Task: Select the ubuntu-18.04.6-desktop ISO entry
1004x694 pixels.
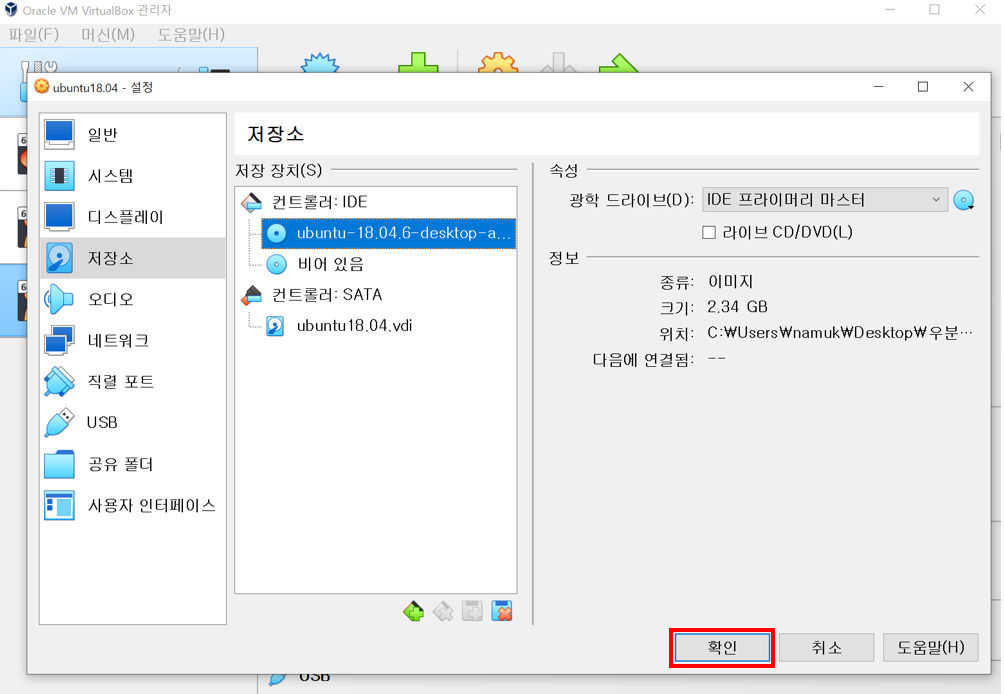Action: coord(388,233)
